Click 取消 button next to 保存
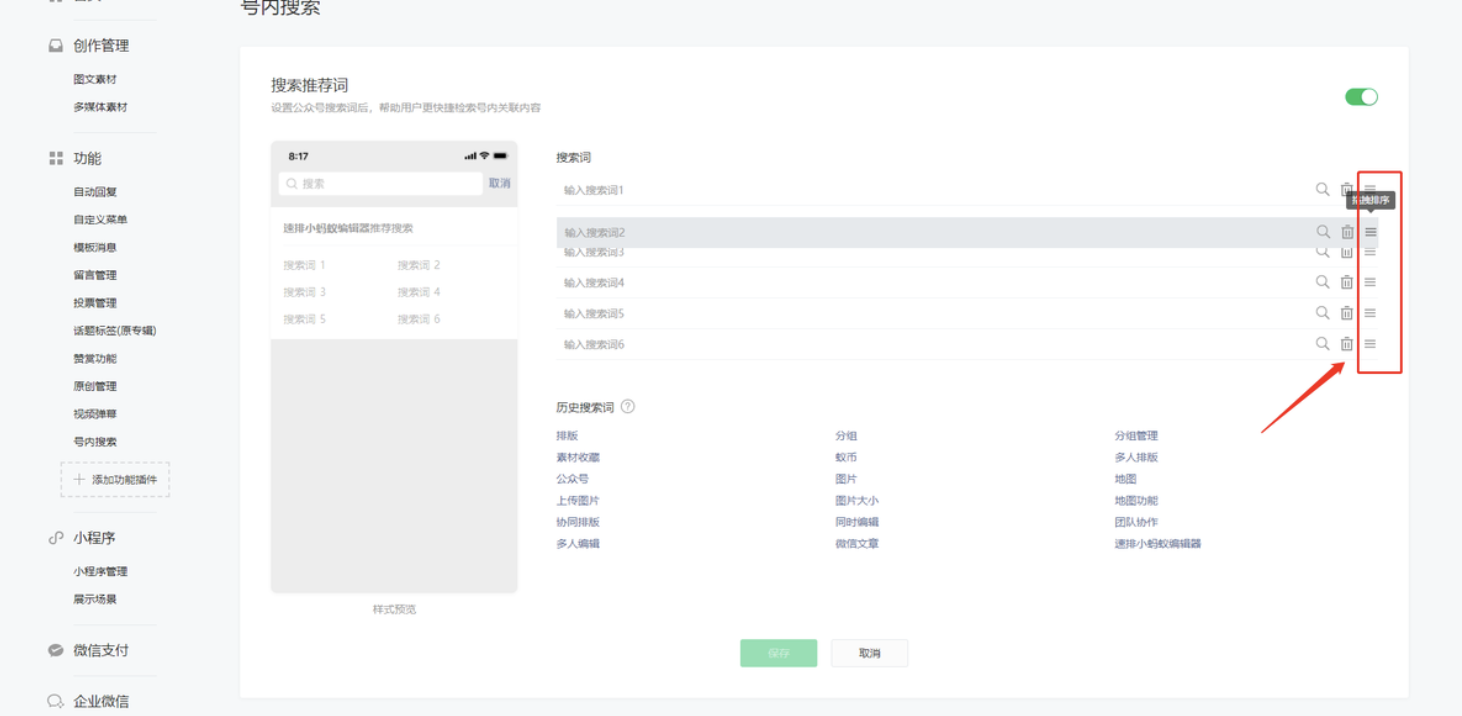Screen dimensions: 1462x716 [869, 653]
